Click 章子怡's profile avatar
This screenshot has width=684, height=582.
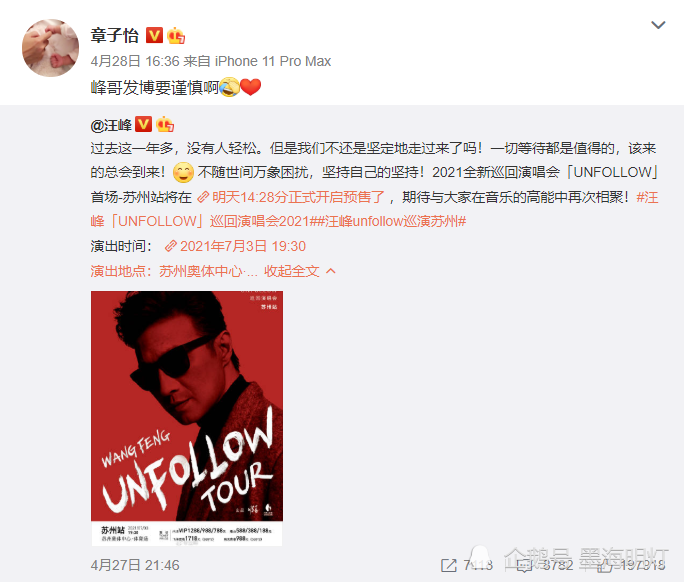pyautogui.click(x=51, y=48)
